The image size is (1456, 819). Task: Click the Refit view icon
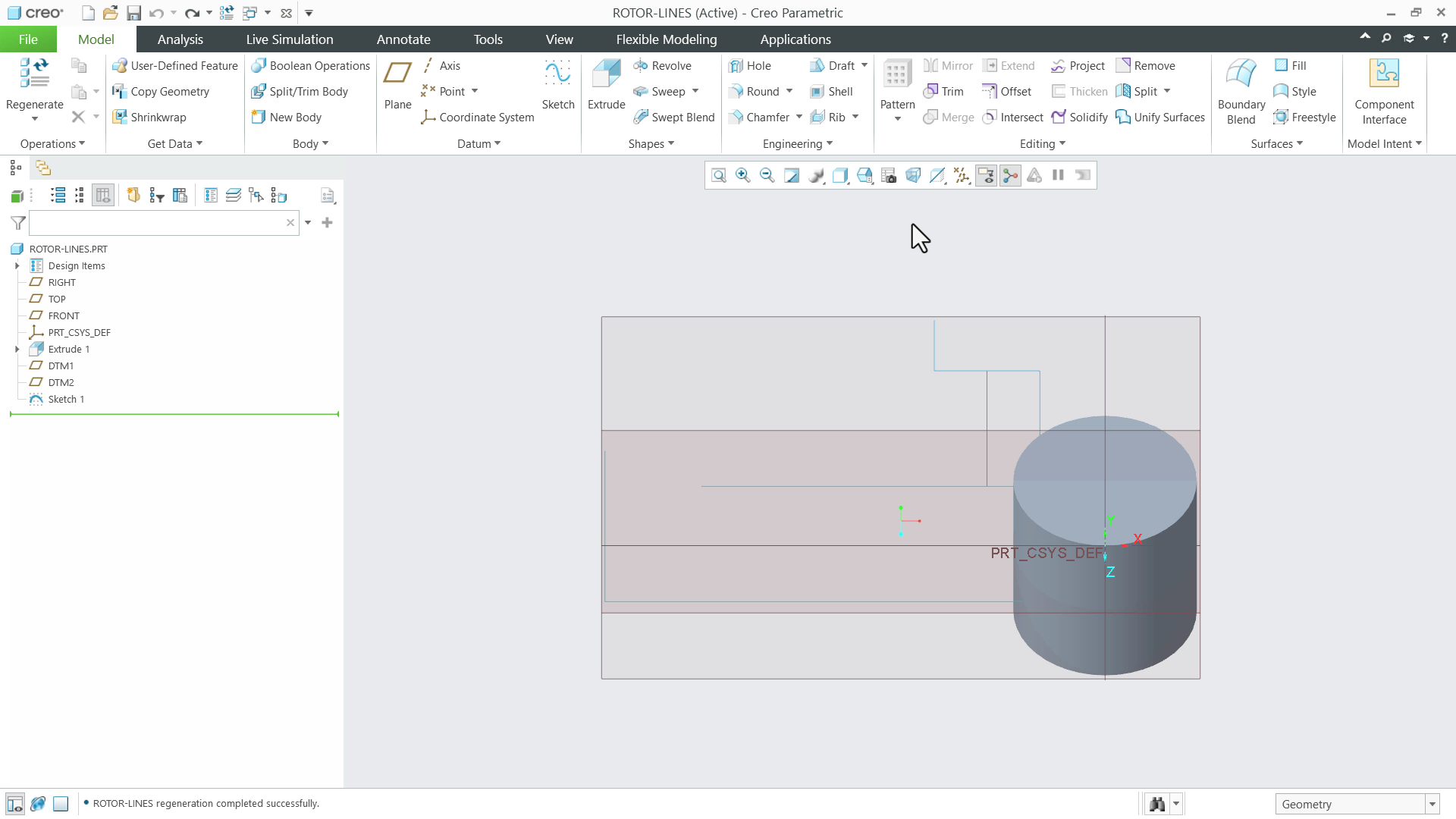pyautogui.click(x=718, y=176)
